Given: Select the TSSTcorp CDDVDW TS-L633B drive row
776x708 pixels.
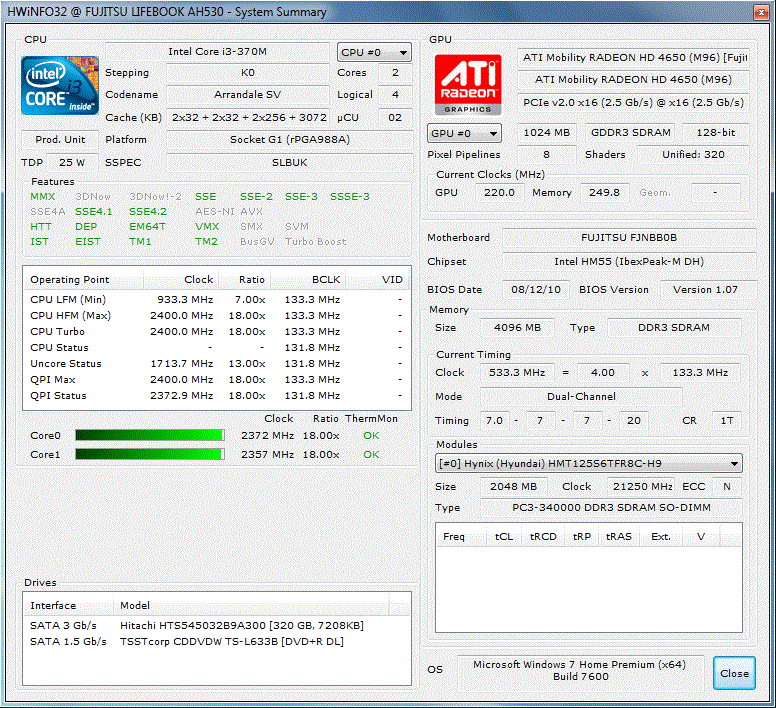Looking at the screenshot, I should click(x=217, y=641).
